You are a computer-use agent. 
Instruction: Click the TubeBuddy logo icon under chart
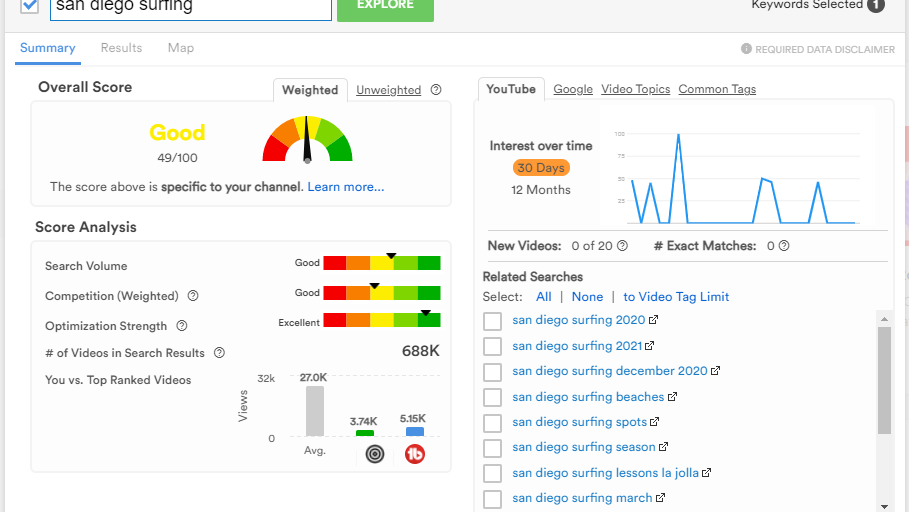415,454
